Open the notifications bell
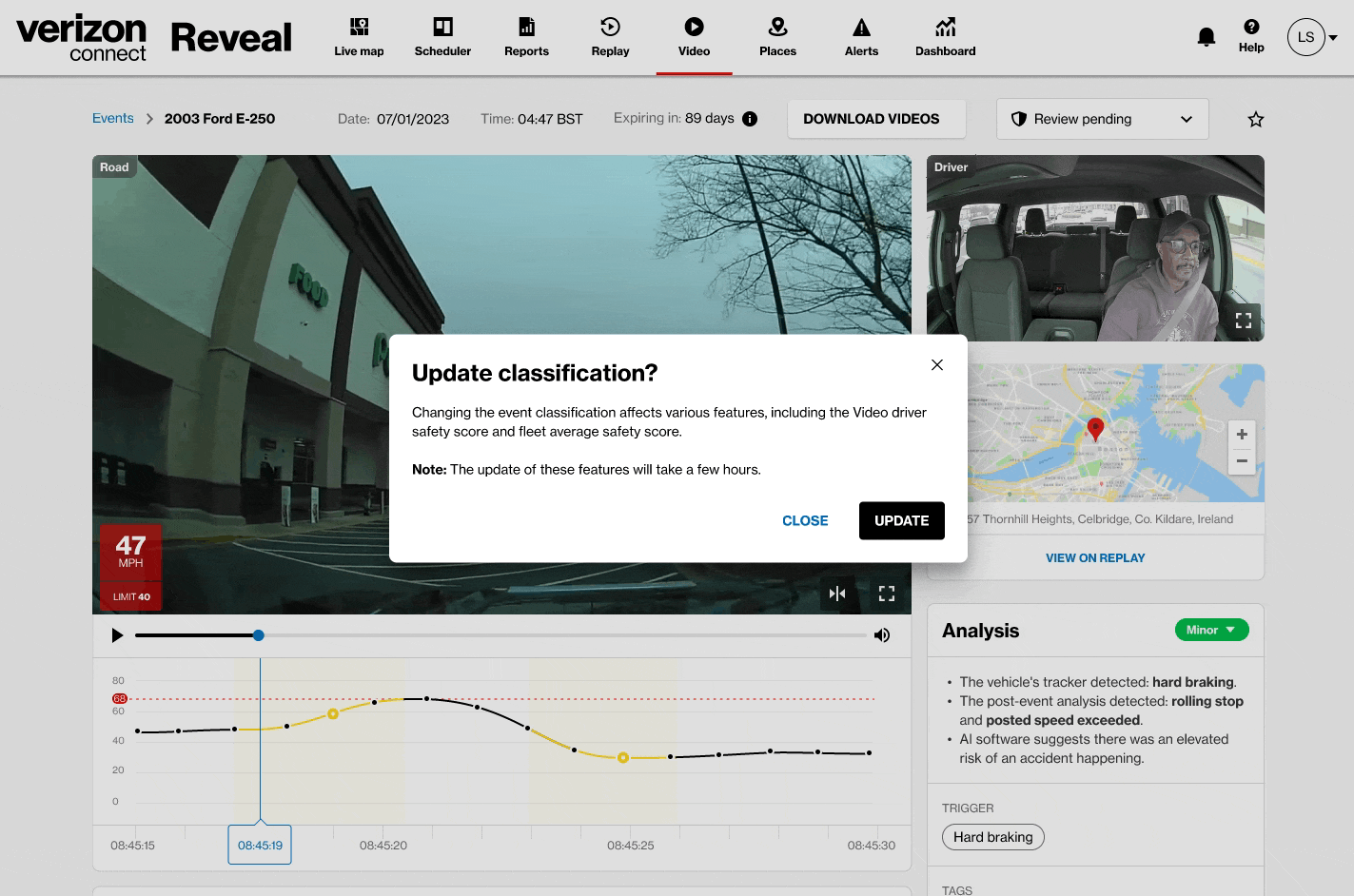Viewport: 1354px width, 896px height. 1206,37
